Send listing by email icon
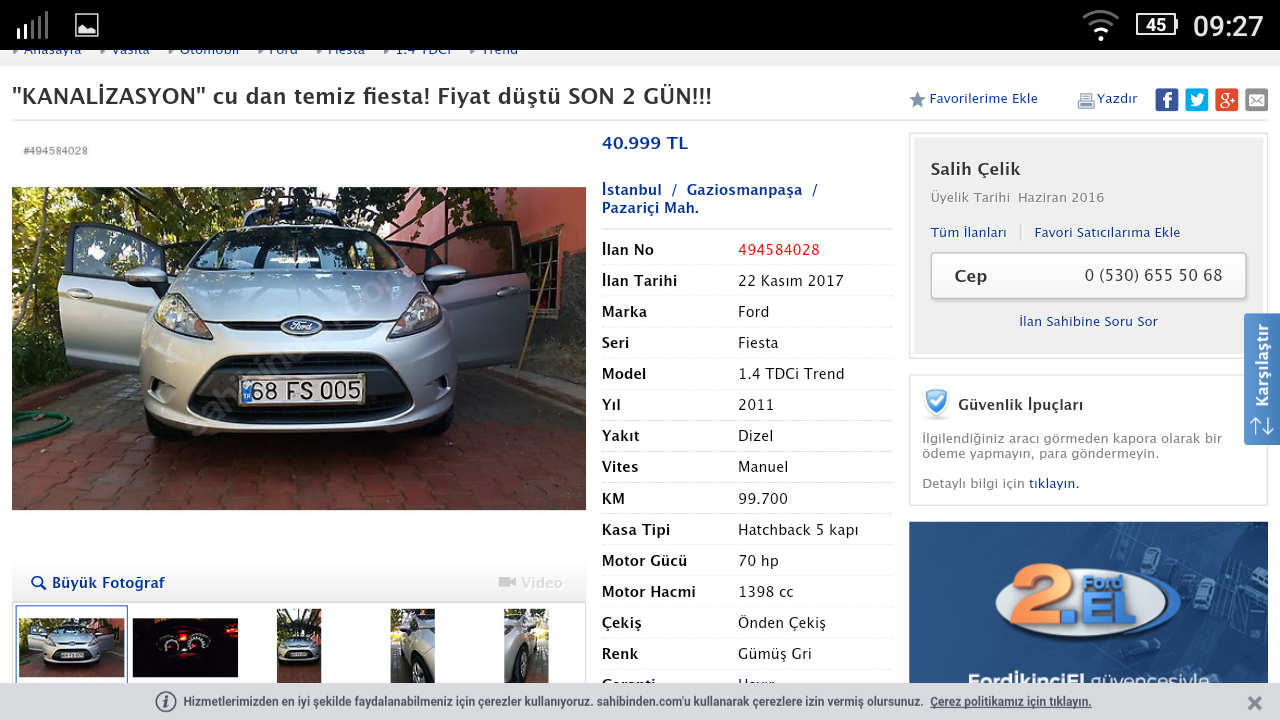This screenshot has width=1280, height=720. coord(1256,100)
